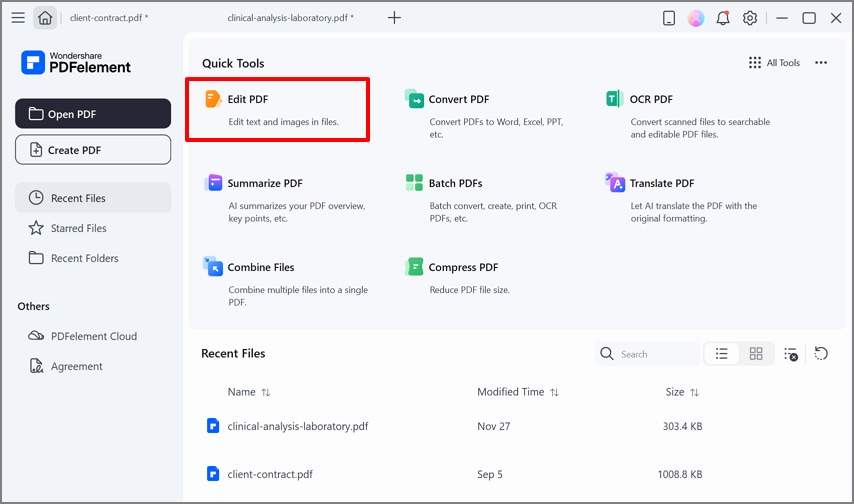Click the clear recent list icon
Image resolution: width=854 pixels, height=504 pixels.
791,354
